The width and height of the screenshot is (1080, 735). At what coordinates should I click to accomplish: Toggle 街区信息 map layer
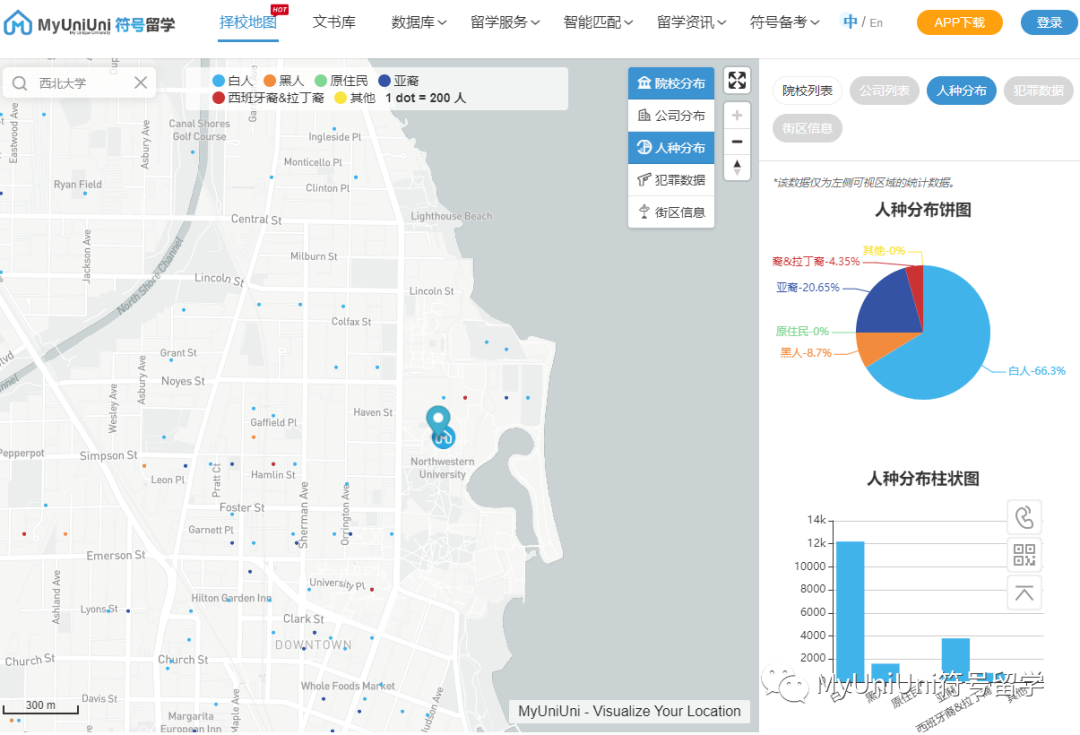click(671, 212)
